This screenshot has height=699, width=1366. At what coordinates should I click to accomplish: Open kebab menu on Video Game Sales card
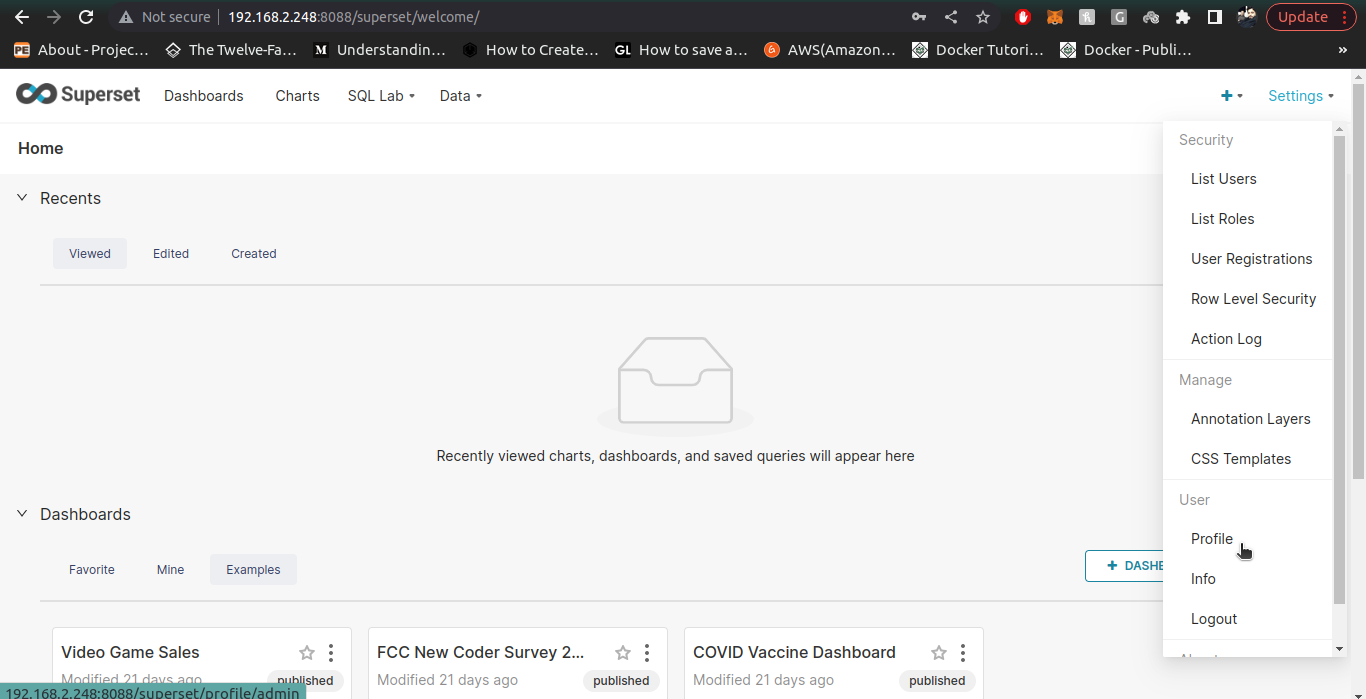pos(331,652)
